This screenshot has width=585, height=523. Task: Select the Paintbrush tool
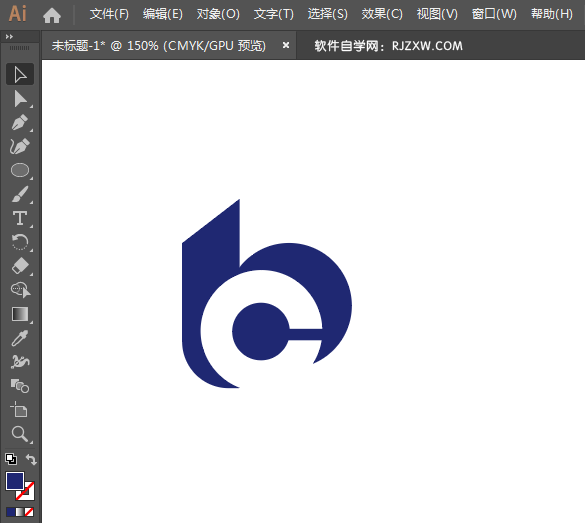point(20,194)
